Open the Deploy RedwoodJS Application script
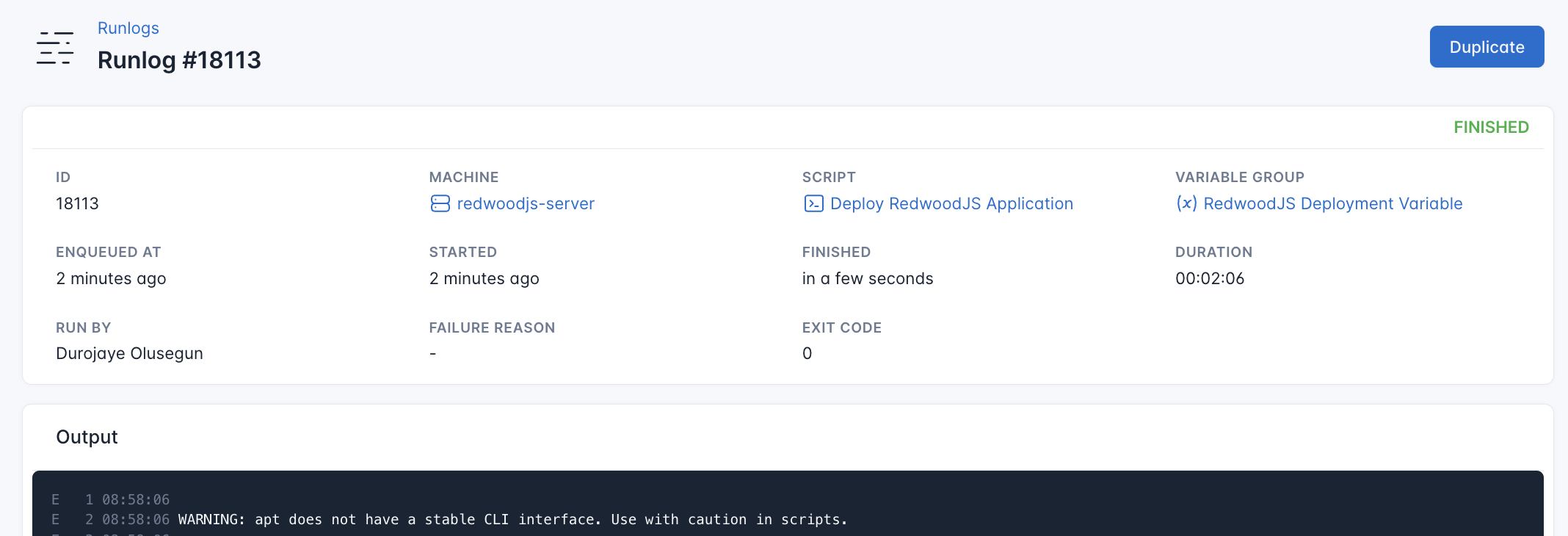The image size is (1568, 536). coord(951,203)
